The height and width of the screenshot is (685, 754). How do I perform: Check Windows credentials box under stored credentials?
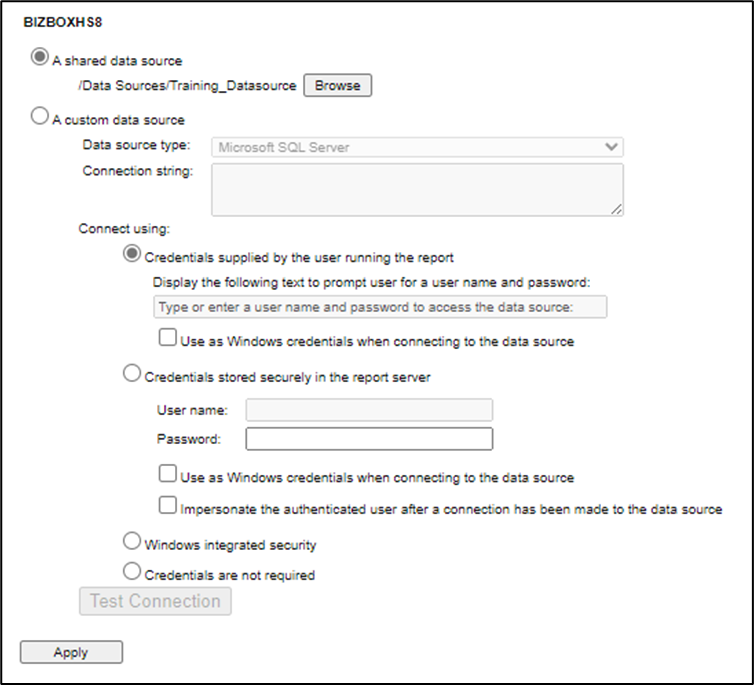[168, 474]
